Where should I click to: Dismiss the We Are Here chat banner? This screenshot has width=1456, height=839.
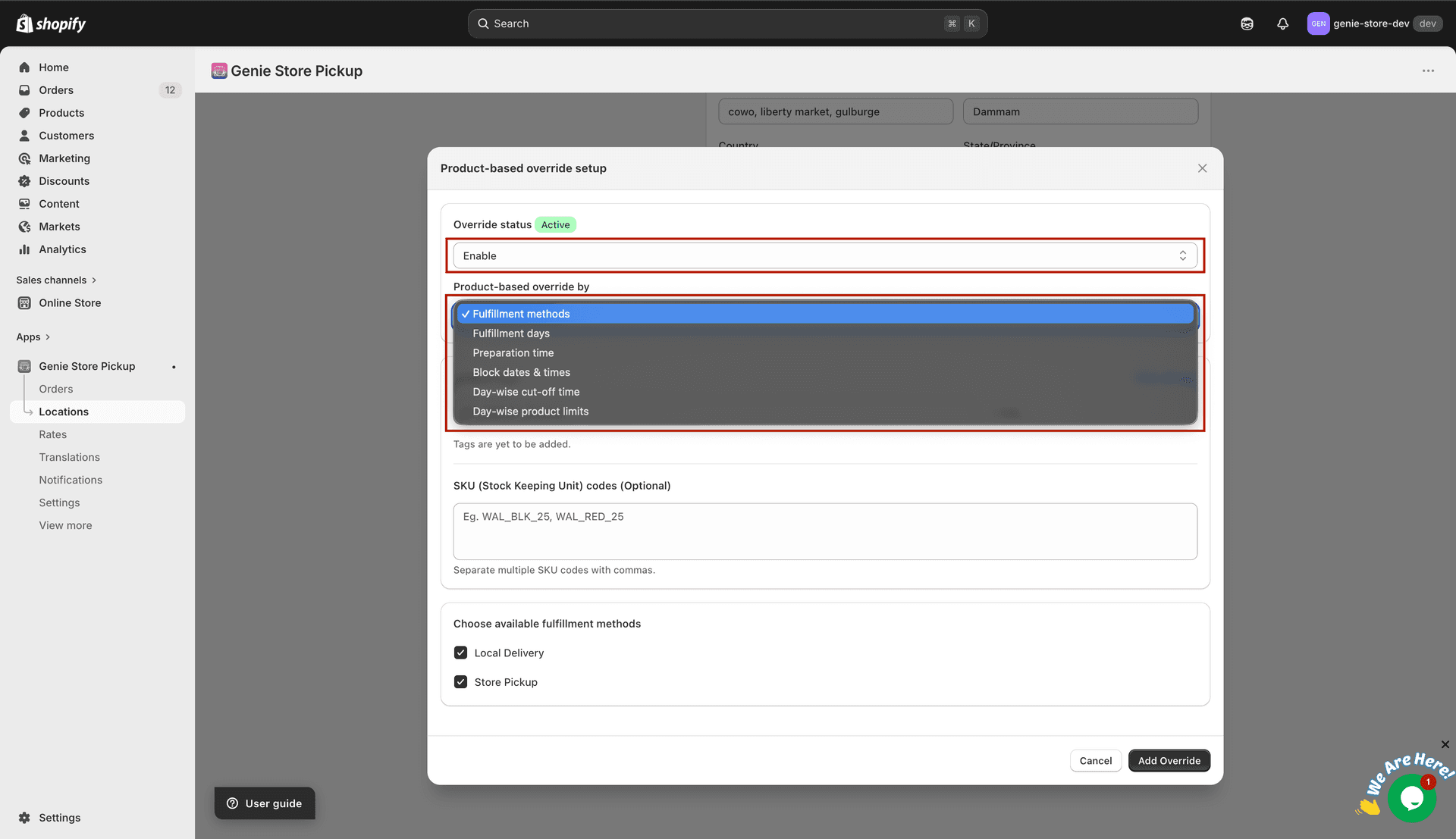click(1445, 744)
